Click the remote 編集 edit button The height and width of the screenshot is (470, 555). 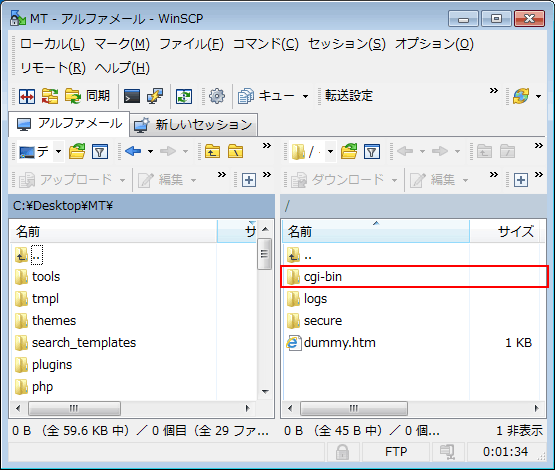tap(433, 180)
